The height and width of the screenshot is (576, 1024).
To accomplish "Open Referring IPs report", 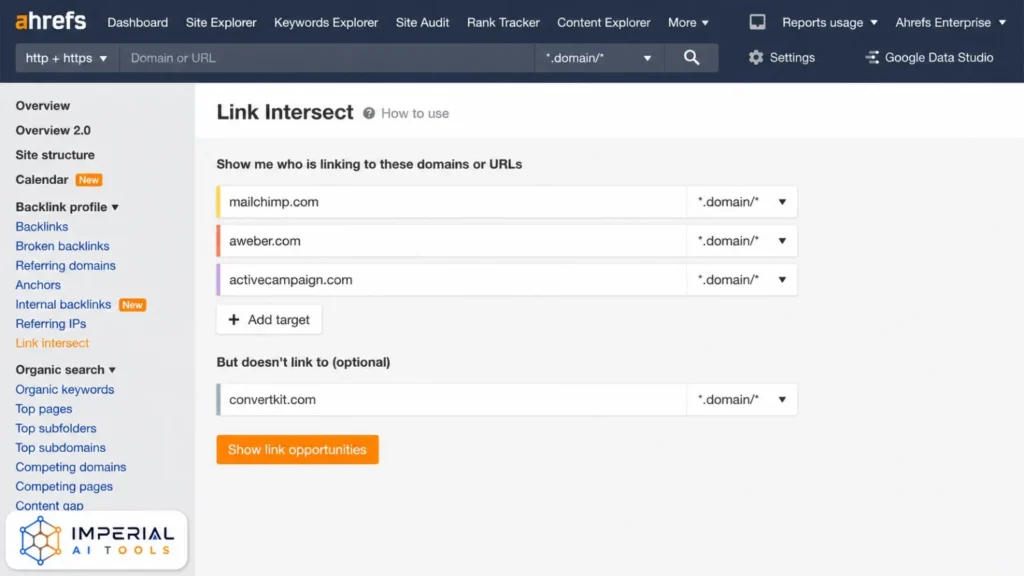I will (x=50, y=324).
